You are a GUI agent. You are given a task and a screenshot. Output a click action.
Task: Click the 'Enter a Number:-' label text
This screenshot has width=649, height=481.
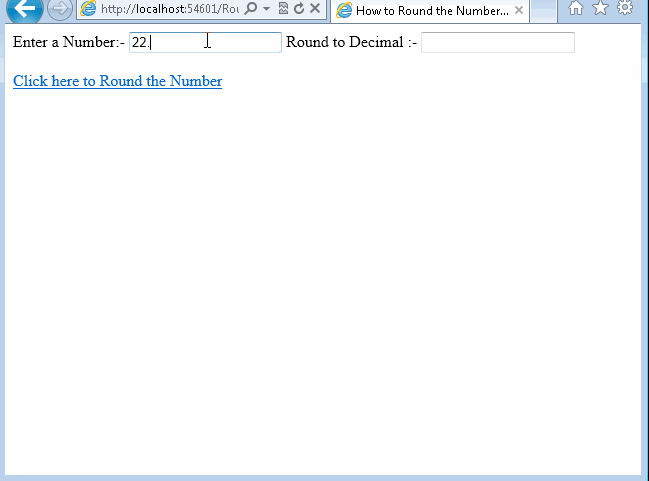point(69,42)
